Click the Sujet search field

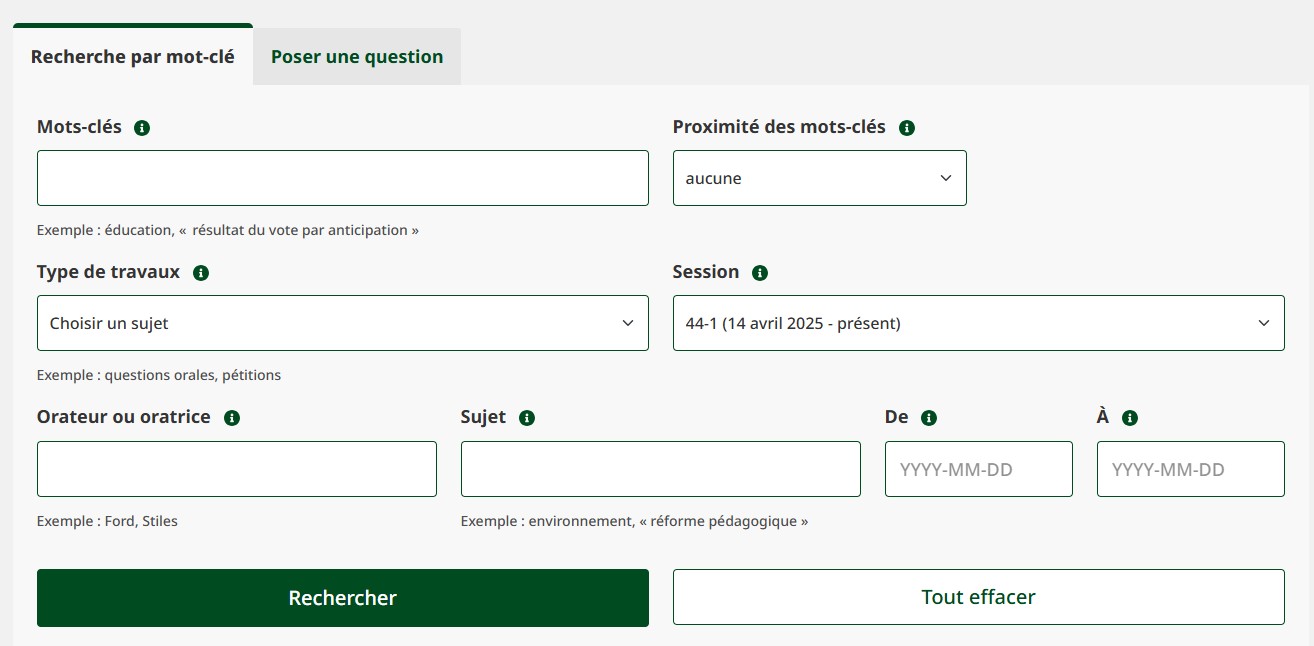pyautogui.click(x=660, y=468)
